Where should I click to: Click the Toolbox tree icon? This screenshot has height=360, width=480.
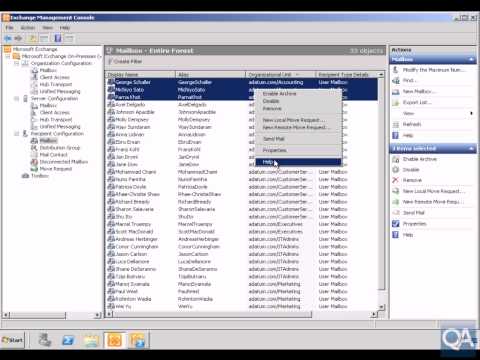[25, 176]
